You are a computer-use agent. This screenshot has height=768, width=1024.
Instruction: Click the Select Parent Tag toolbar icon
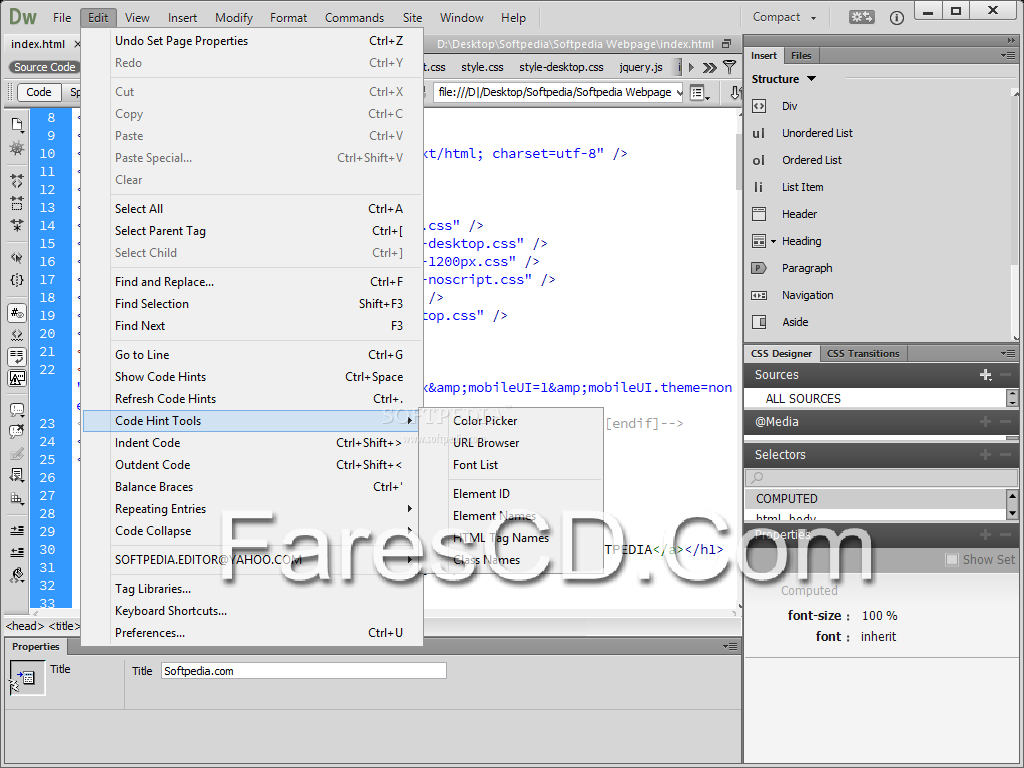coord(17,257)
